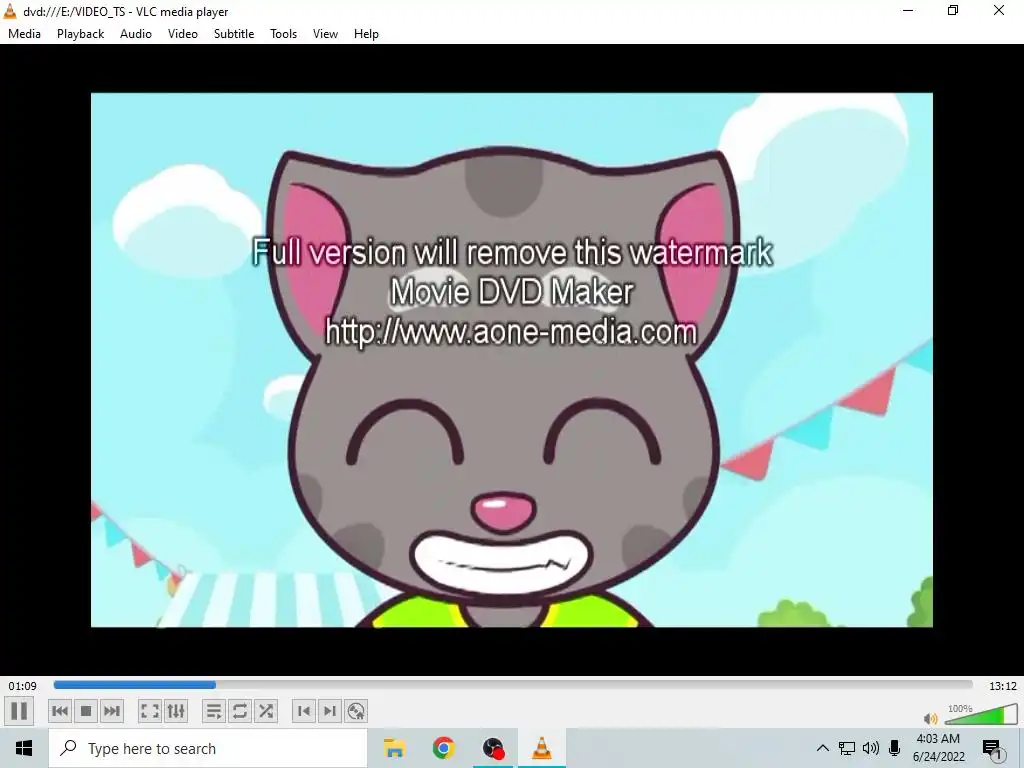Open Google Chrome from taskbar
This screenshot has height=768, width=1024.
pos(443,748)
